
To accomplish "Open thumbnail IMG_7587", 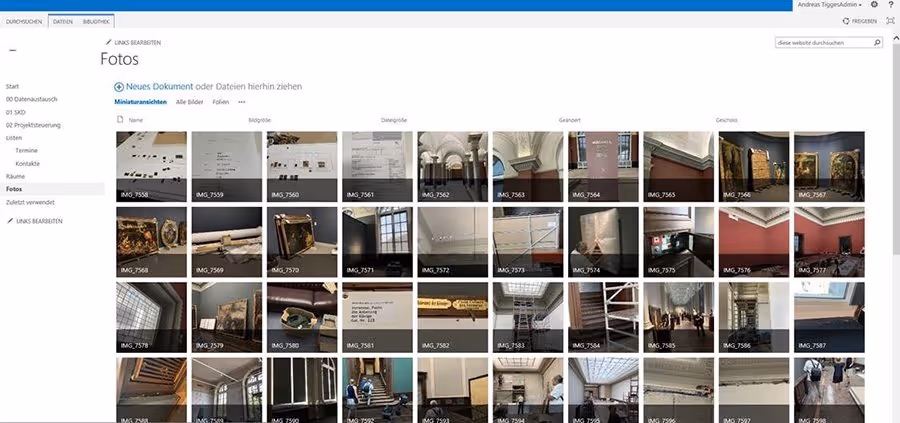I will point(829,317).
